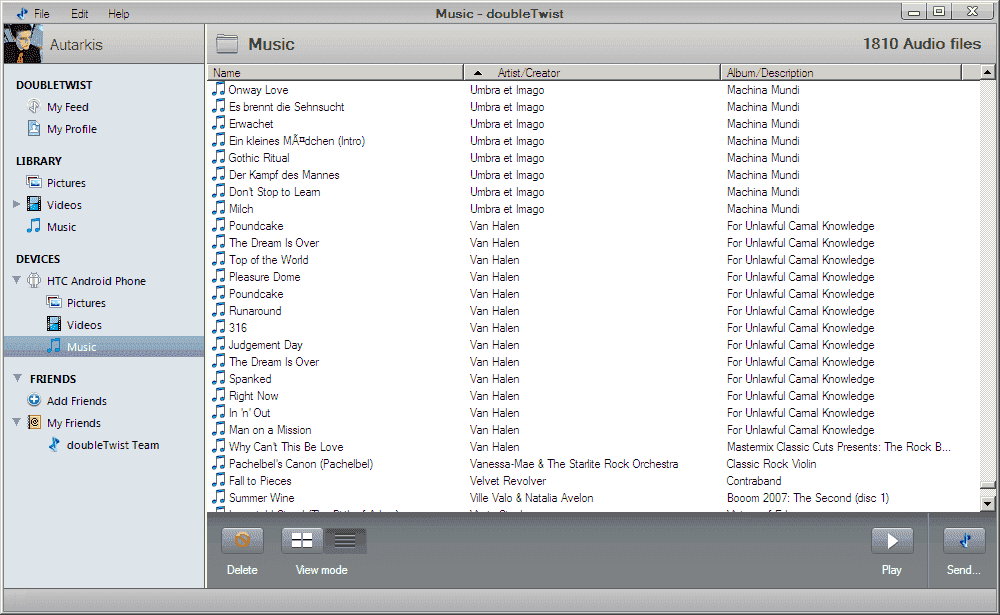Click artist 'Ville Valo & Natalia Avelon'
The width and height of the screenshot is (1000, 615).
[531, 498]
